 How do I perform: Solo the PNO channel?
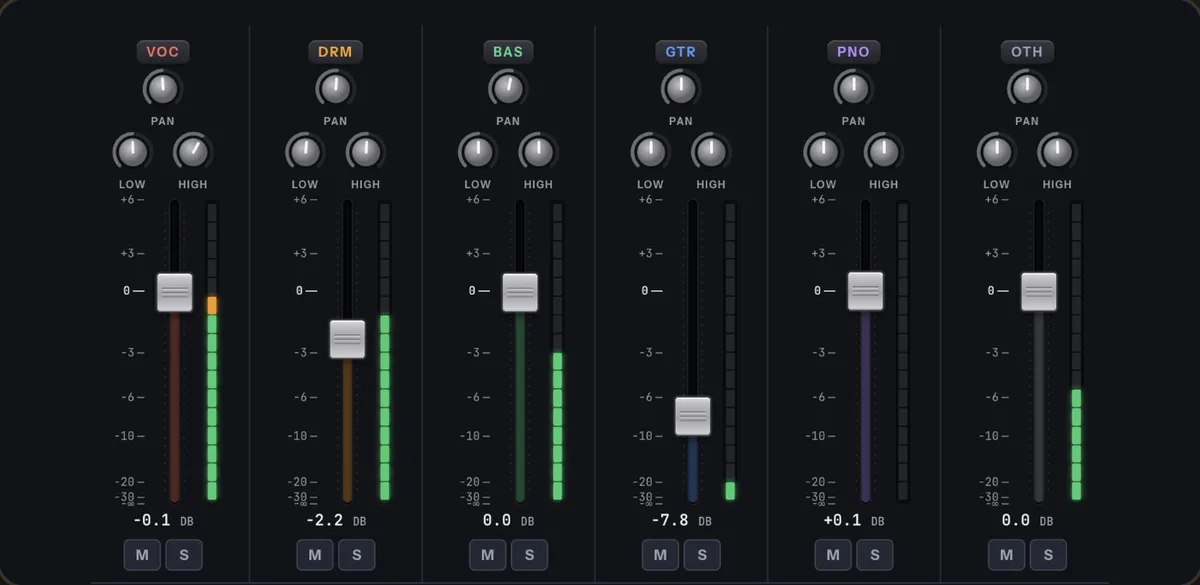pos(875,555)
